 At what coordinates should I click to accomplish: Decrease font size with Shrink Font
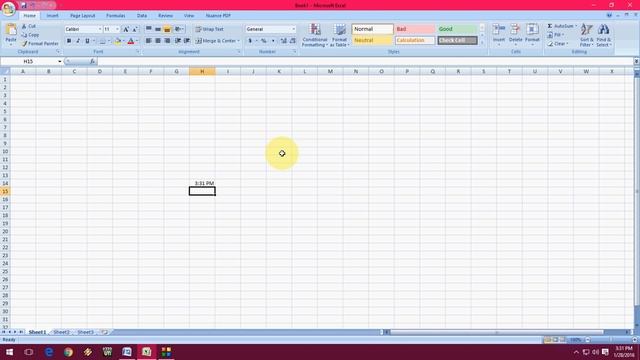pyautogui.click(x=135, y=29)
